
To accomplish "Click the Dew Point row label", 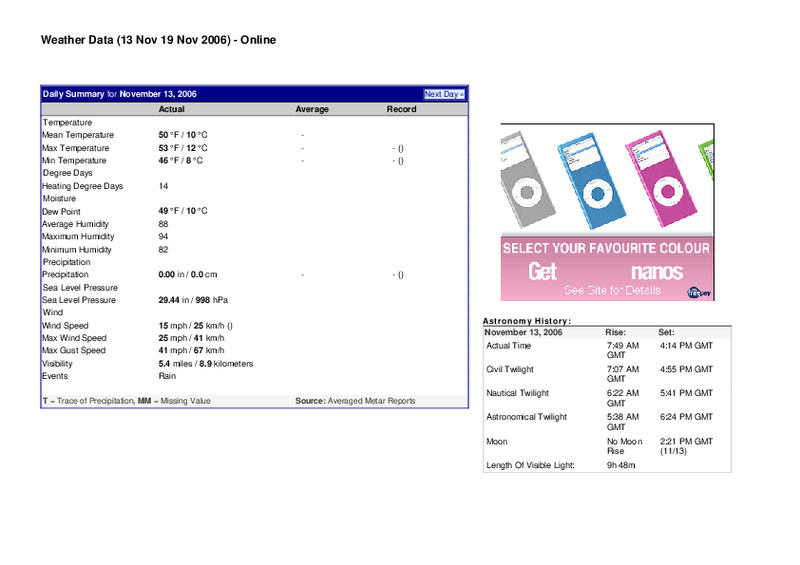I will (61, 211).
